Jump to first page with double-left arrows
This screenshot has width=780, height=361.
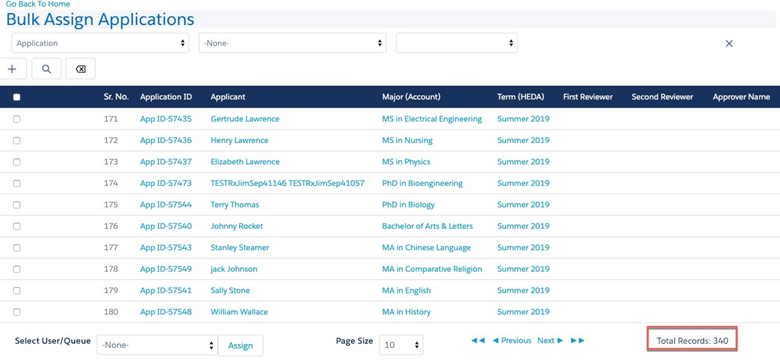click(x=478, y=341)
